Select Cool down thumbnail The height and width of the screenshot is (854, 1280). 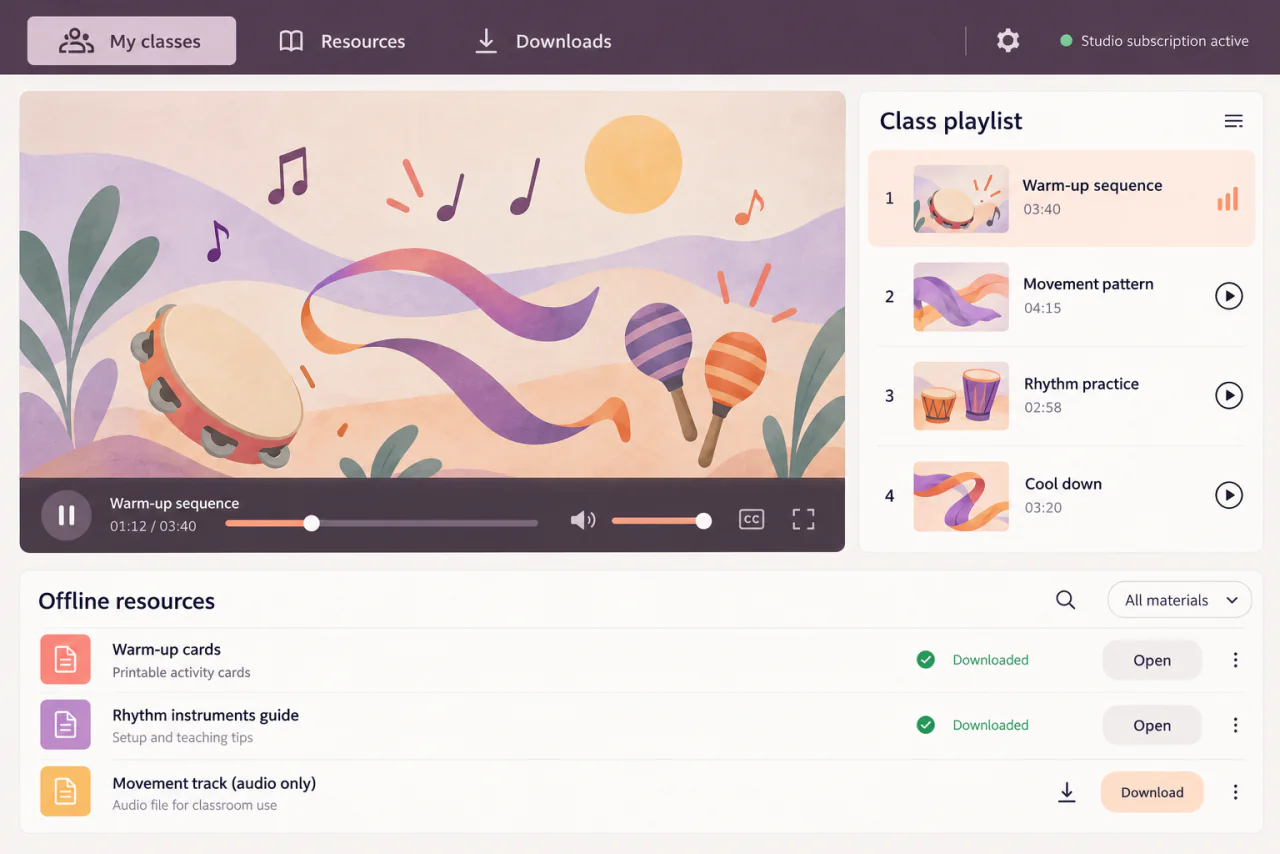961,496
